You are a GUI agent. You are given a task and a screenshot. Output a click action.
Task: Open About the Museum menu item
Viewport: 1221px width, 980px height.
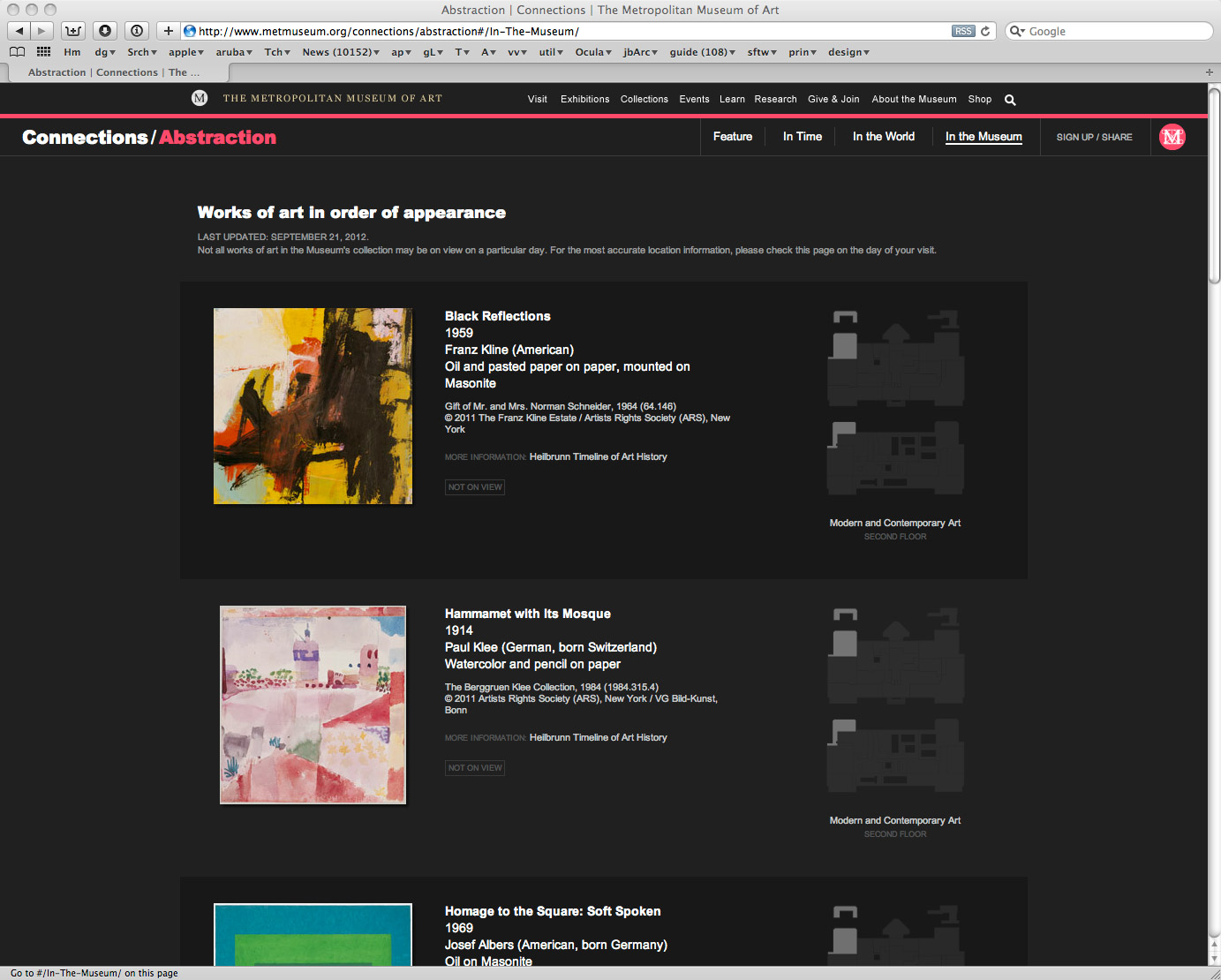[914, 99]
